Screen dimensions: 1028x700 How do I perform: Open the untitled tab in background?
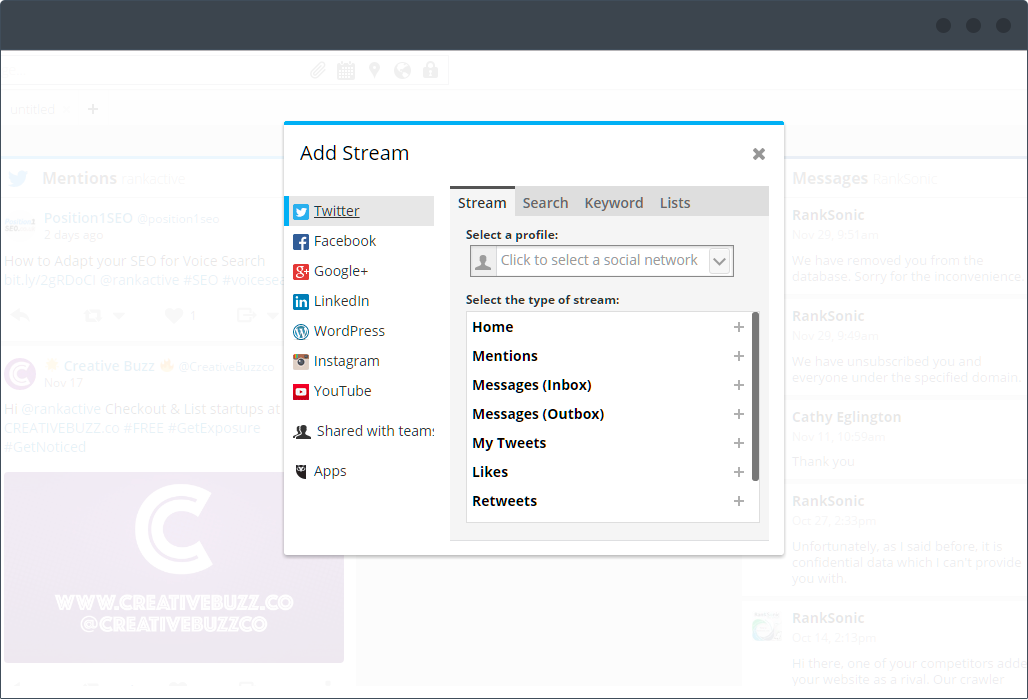(33, 109)
